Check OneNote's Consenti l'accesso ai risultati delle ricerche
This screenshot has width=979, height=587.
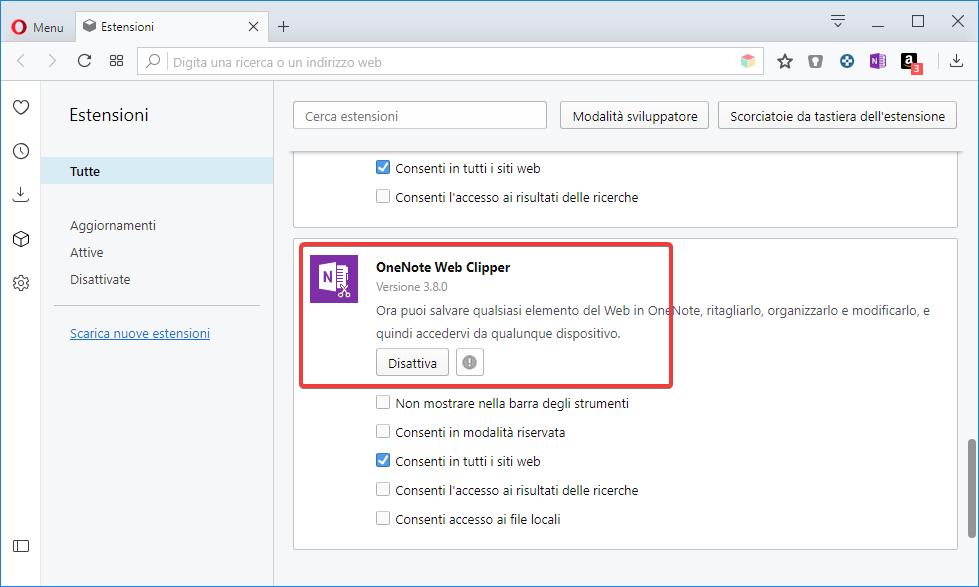pyautogui.click(x=383, y=489)
